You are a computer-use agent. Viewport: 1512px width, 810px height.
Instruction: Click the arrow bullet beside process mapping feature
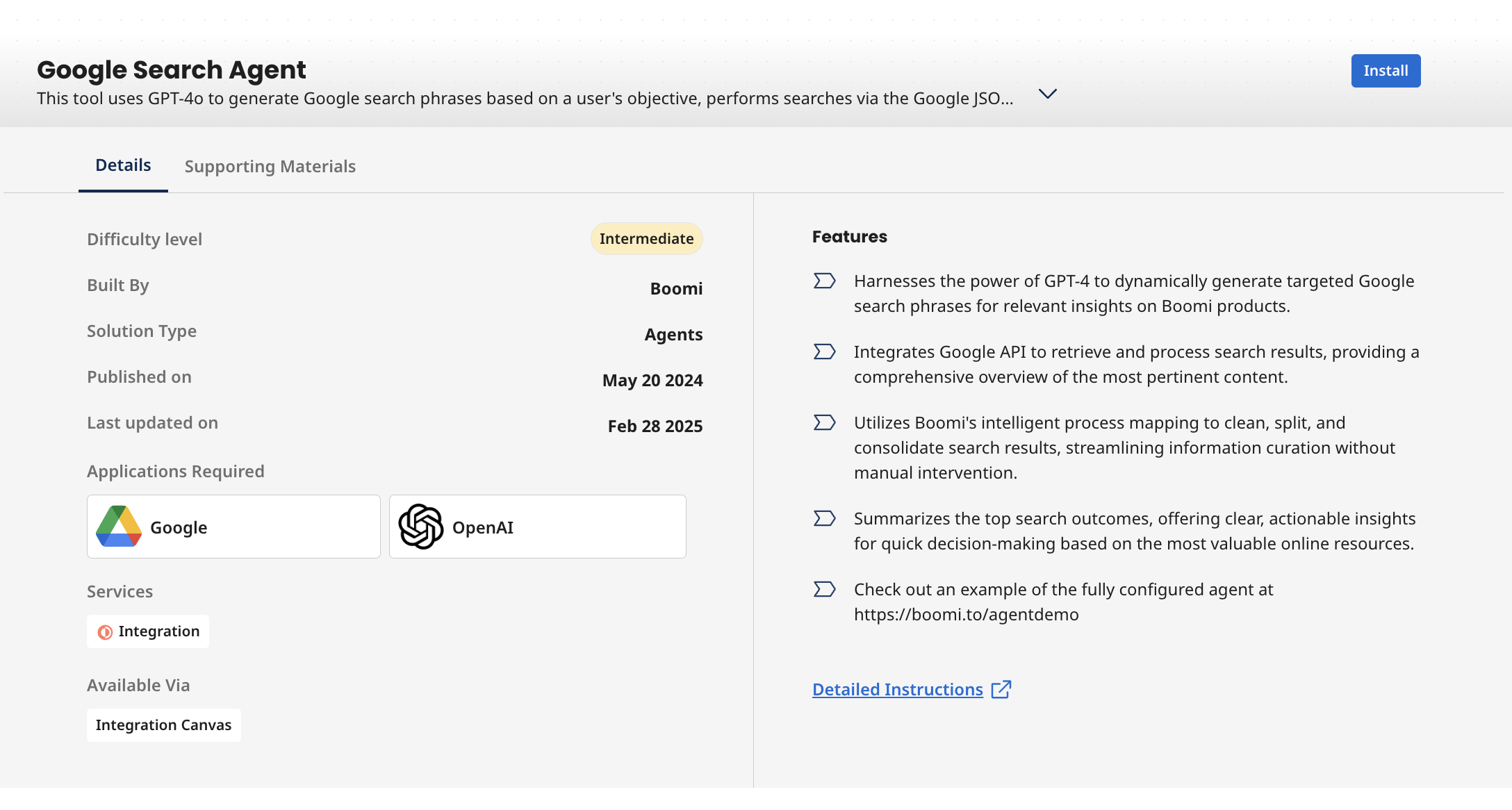click(824, 422)
